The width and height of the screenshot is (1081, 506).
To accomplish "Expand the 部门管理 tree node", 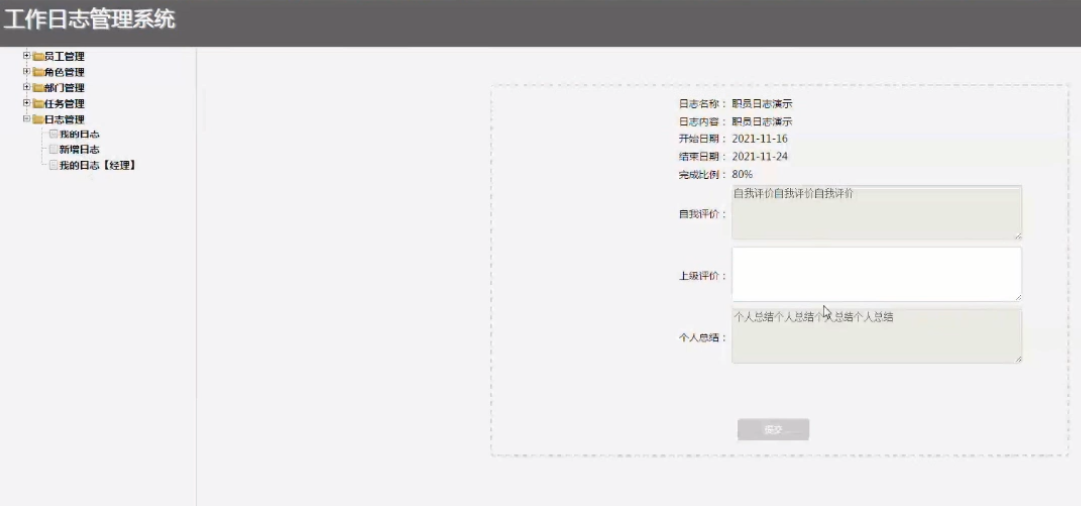I will pyautogui.click(x=26, y=88).
